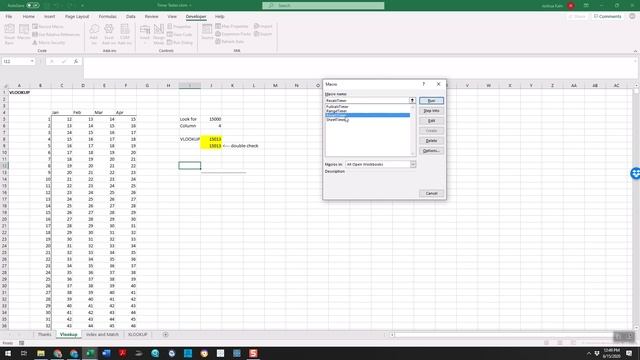
Task: Click Refresh Data in XML group
Action: click(x=230, y=42)
